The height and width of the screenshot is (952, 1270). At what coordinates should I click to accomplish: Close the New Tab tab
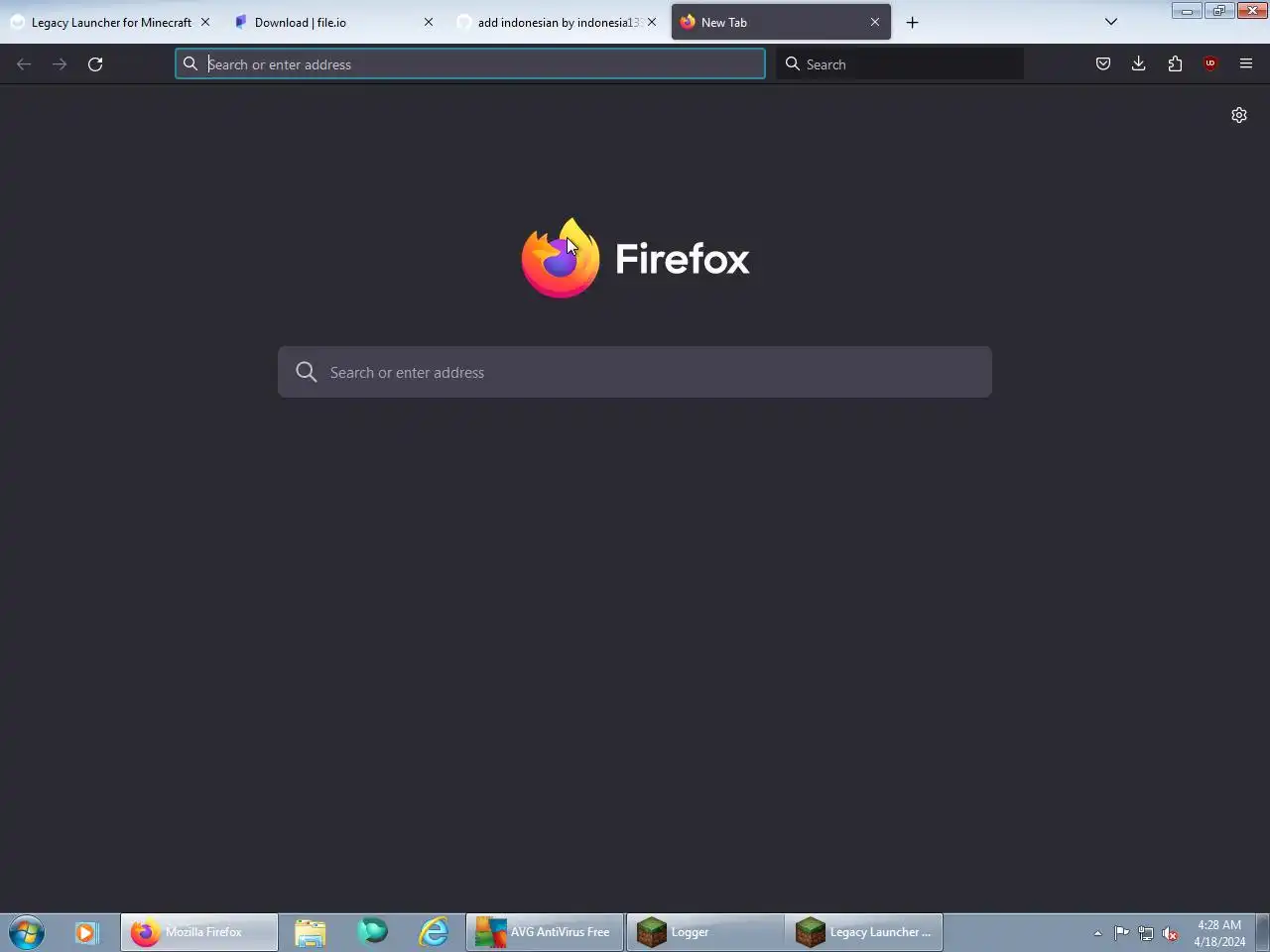[x=875, y=22]
